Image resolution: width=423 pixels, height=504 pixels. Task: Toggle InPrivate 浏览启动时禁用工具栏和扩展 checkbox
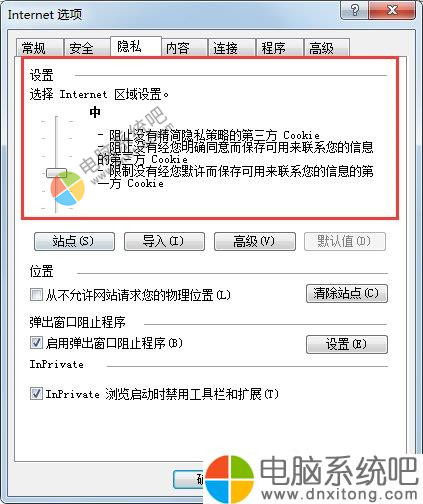(36, 394)
